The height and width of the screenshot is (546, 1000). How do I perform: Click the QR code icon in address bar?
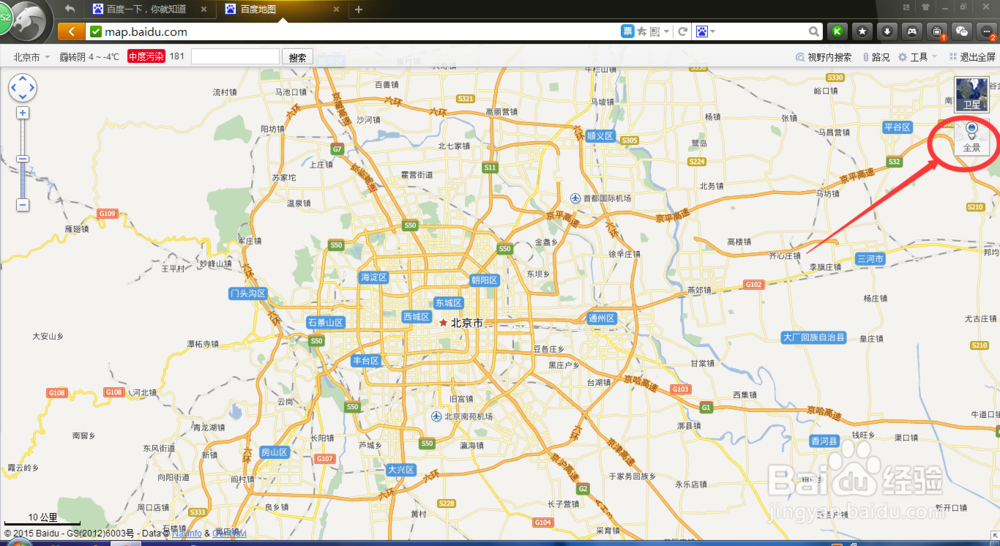click(x=655, y=31)
